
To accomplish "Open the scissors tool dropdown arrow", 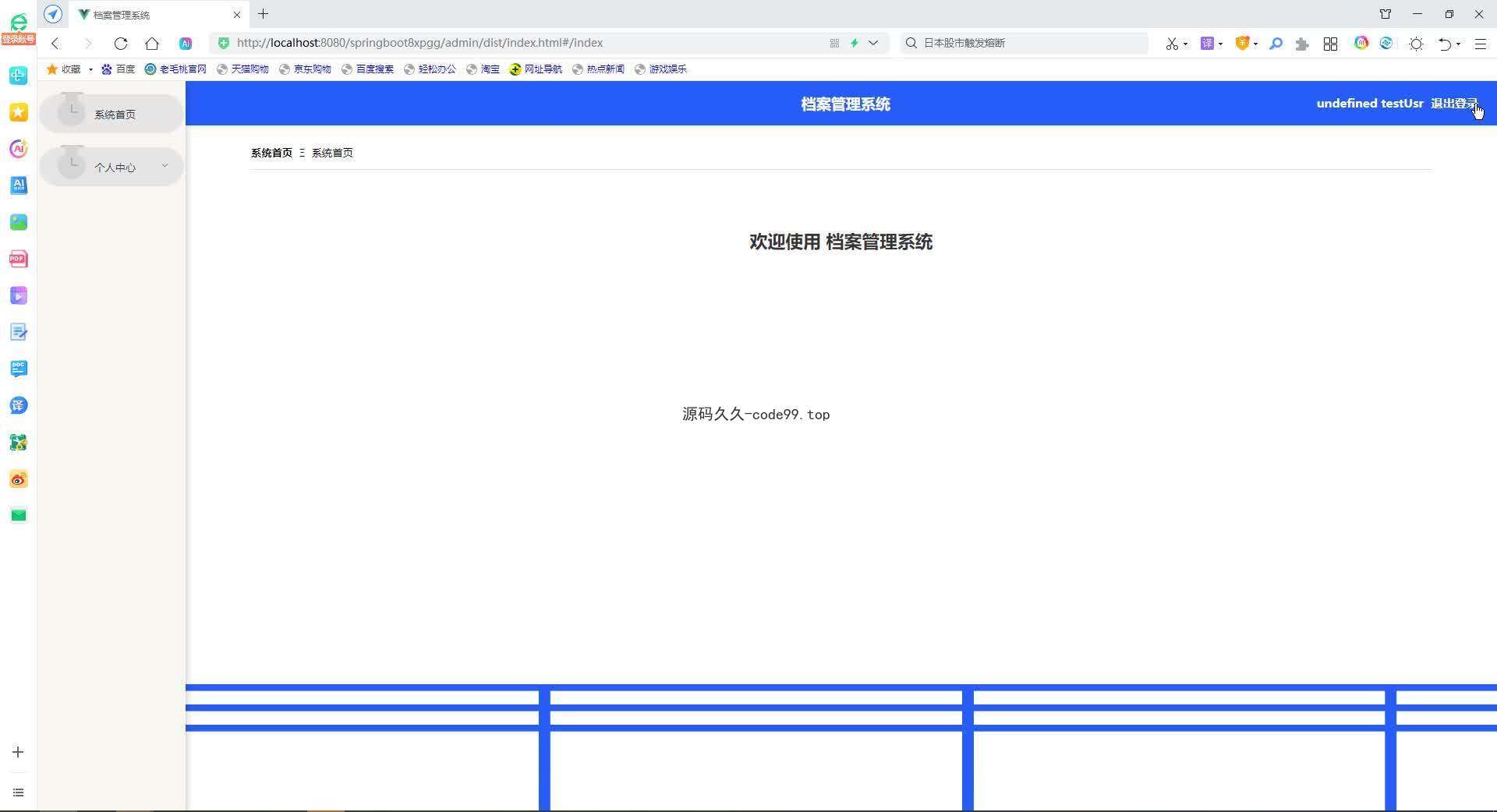I will tap(1185, 44).
